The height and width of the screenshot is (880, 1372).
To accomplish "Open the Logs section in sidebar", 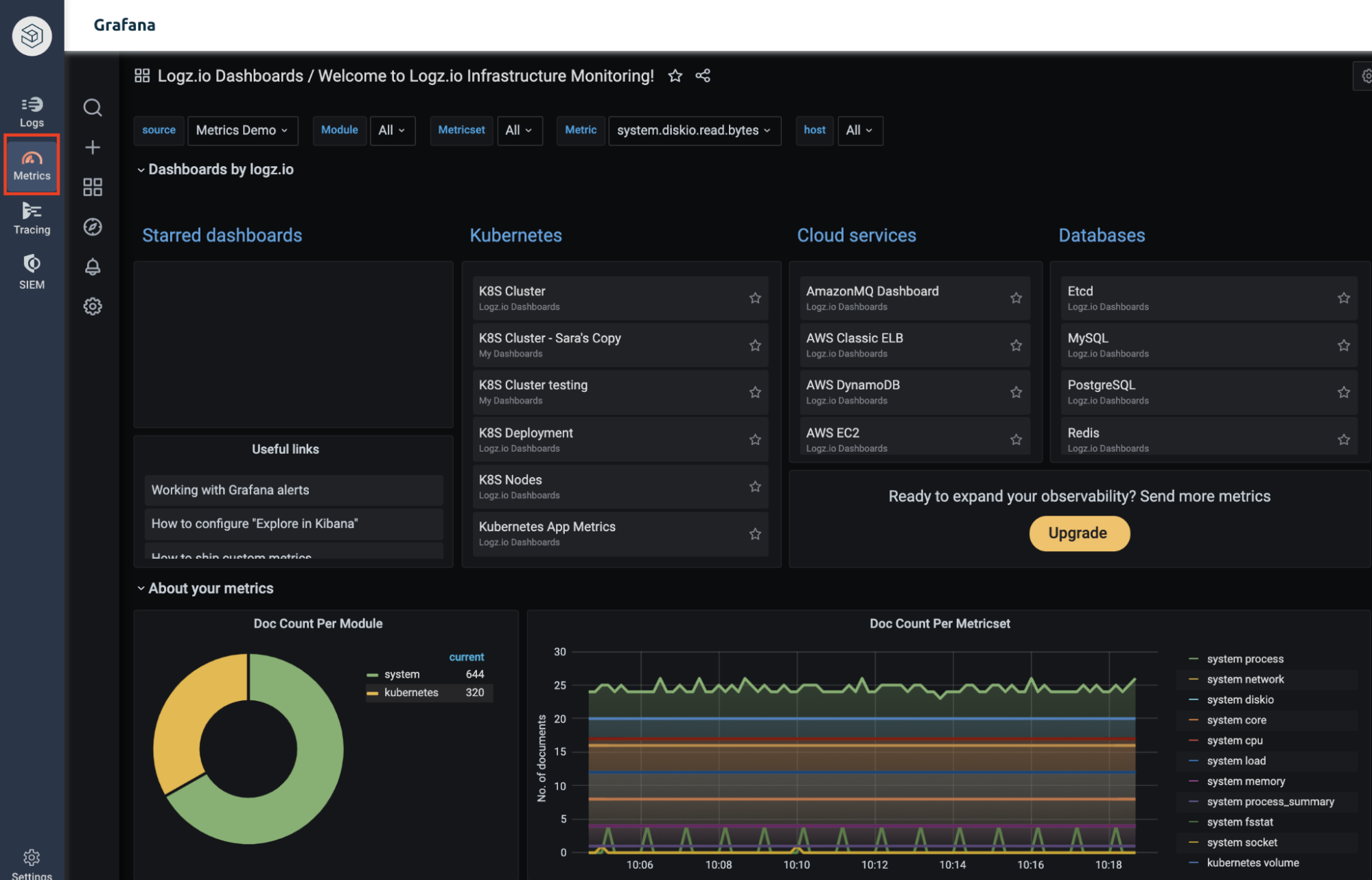I will 32,112.
